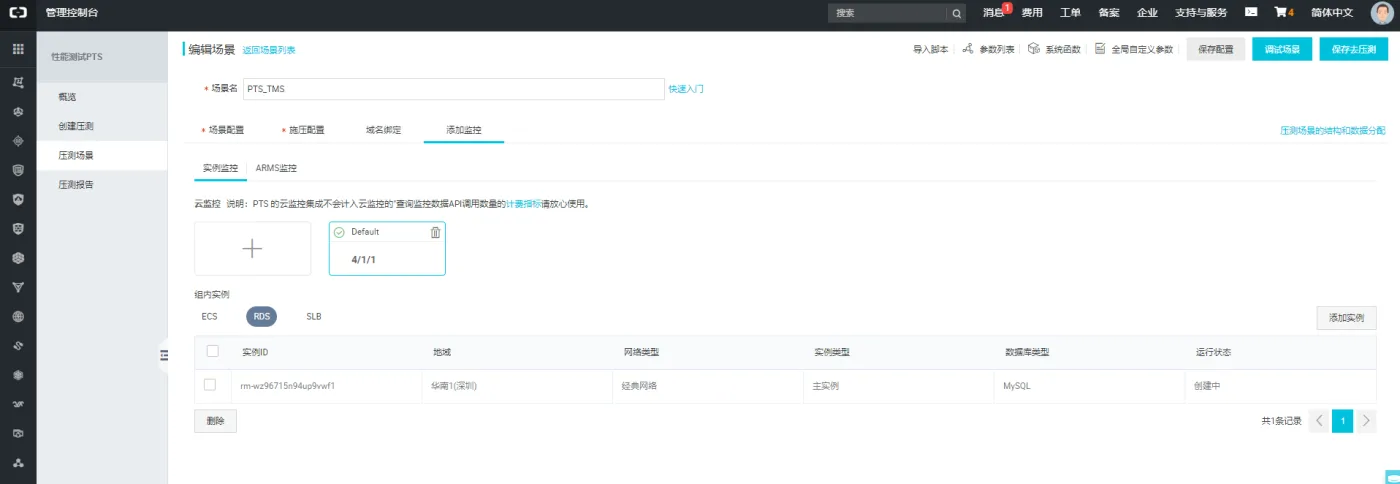Add a new cloud monitor group with plus tile
Screen dimensions: 1400x484
[x=253, y=248]
